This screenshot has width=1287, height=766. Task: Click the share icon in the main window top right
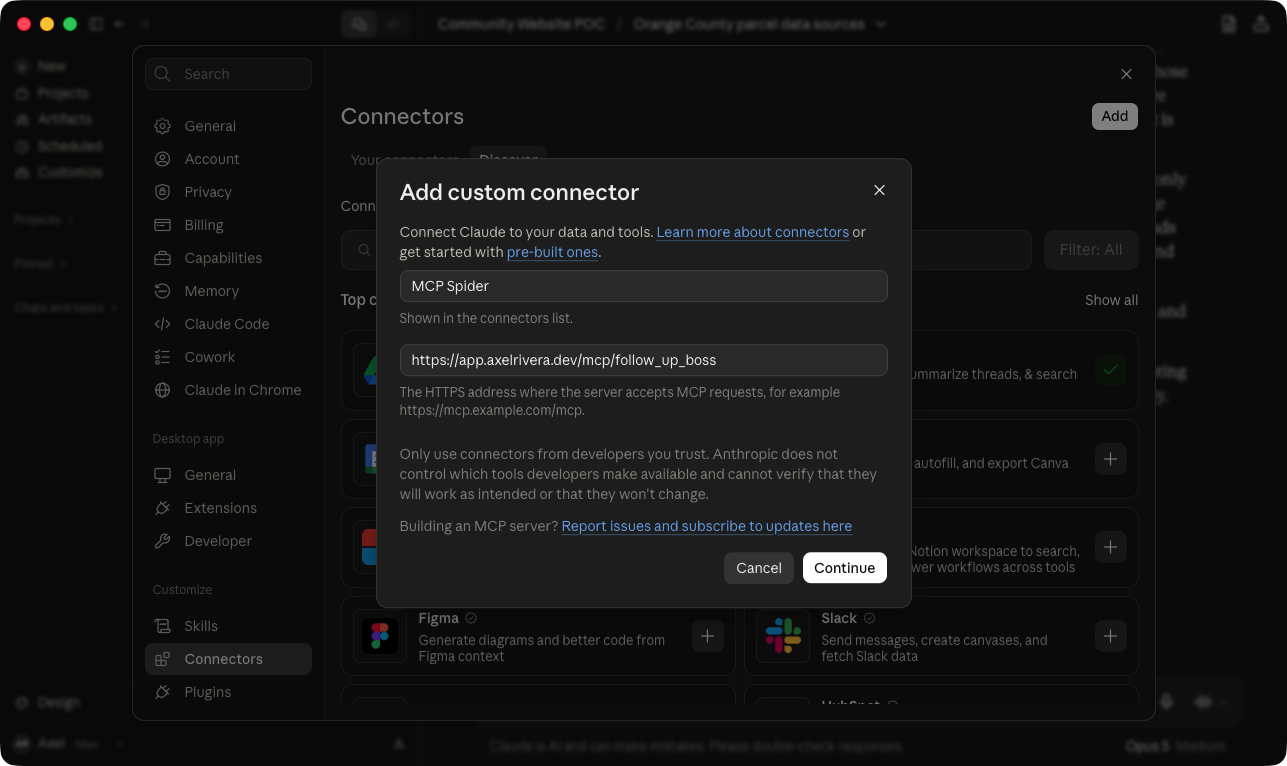pos(1260,24)
